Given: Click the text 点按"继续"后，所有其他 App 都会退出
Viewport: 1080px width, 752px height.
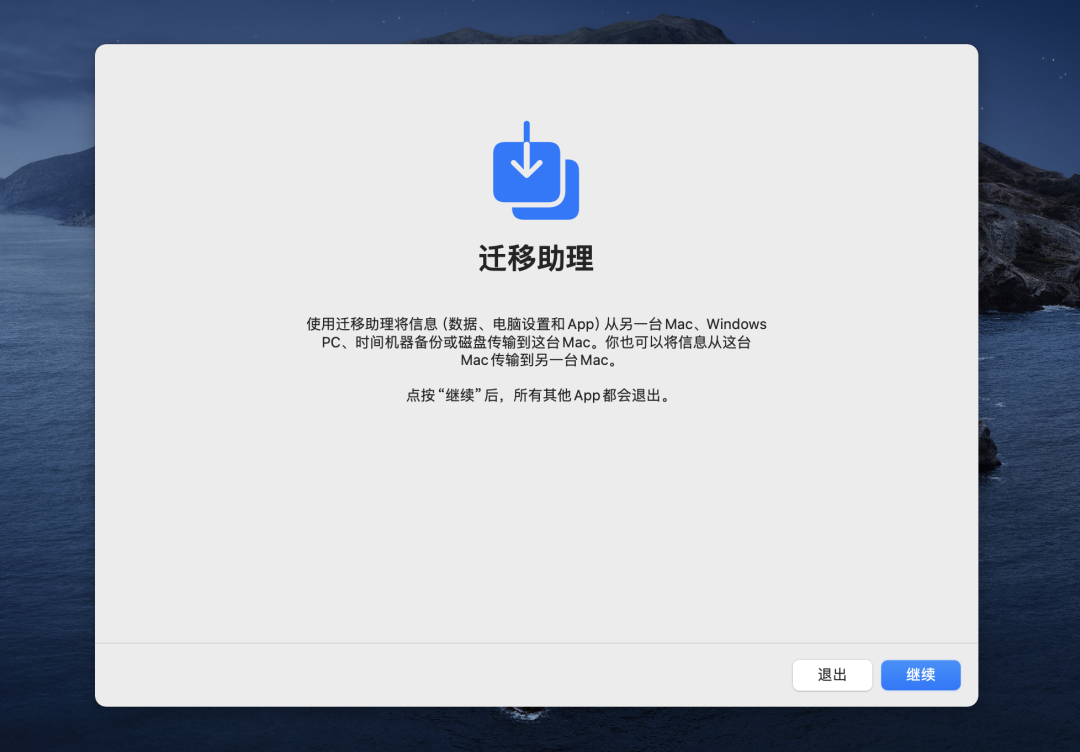Looking at the screenshot, I should point(537,395).
